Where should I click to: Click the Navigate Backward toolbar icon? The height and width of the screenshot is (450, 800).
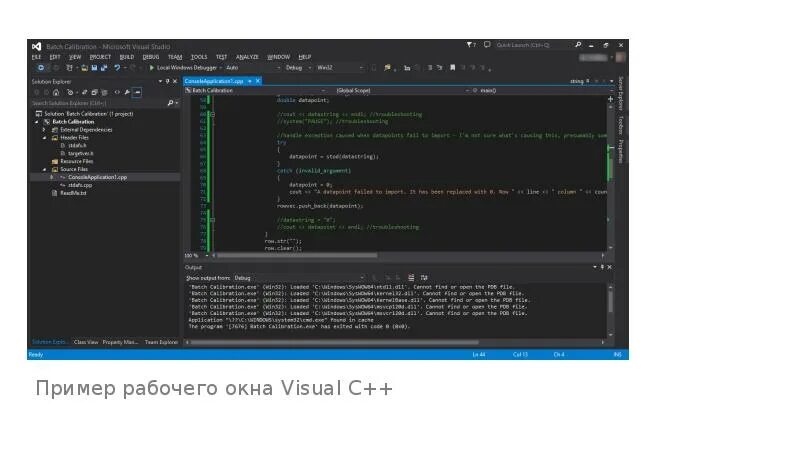point(41,68)
